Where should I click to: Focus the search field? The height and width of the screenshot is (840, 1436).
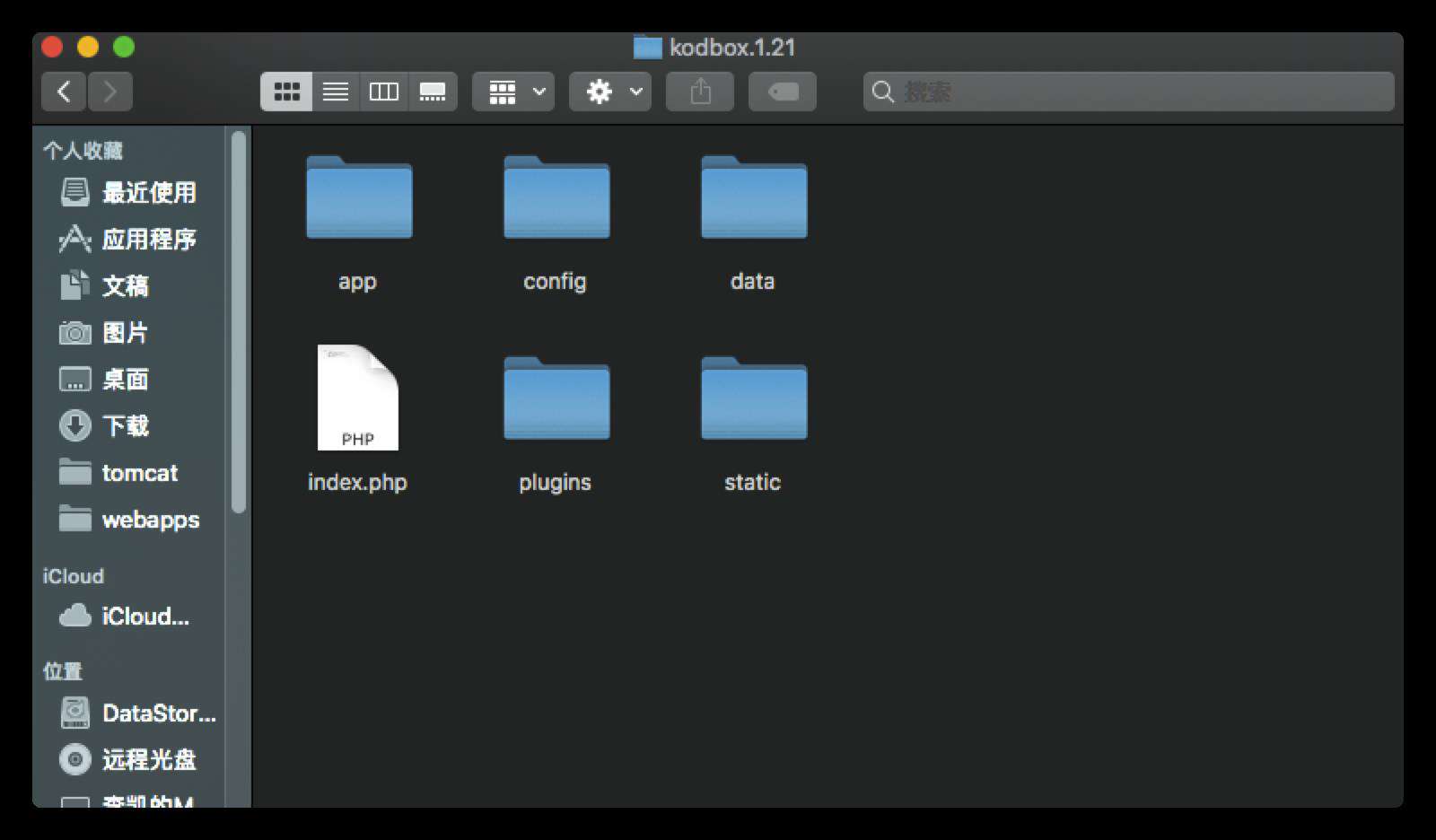point(1129,92)
